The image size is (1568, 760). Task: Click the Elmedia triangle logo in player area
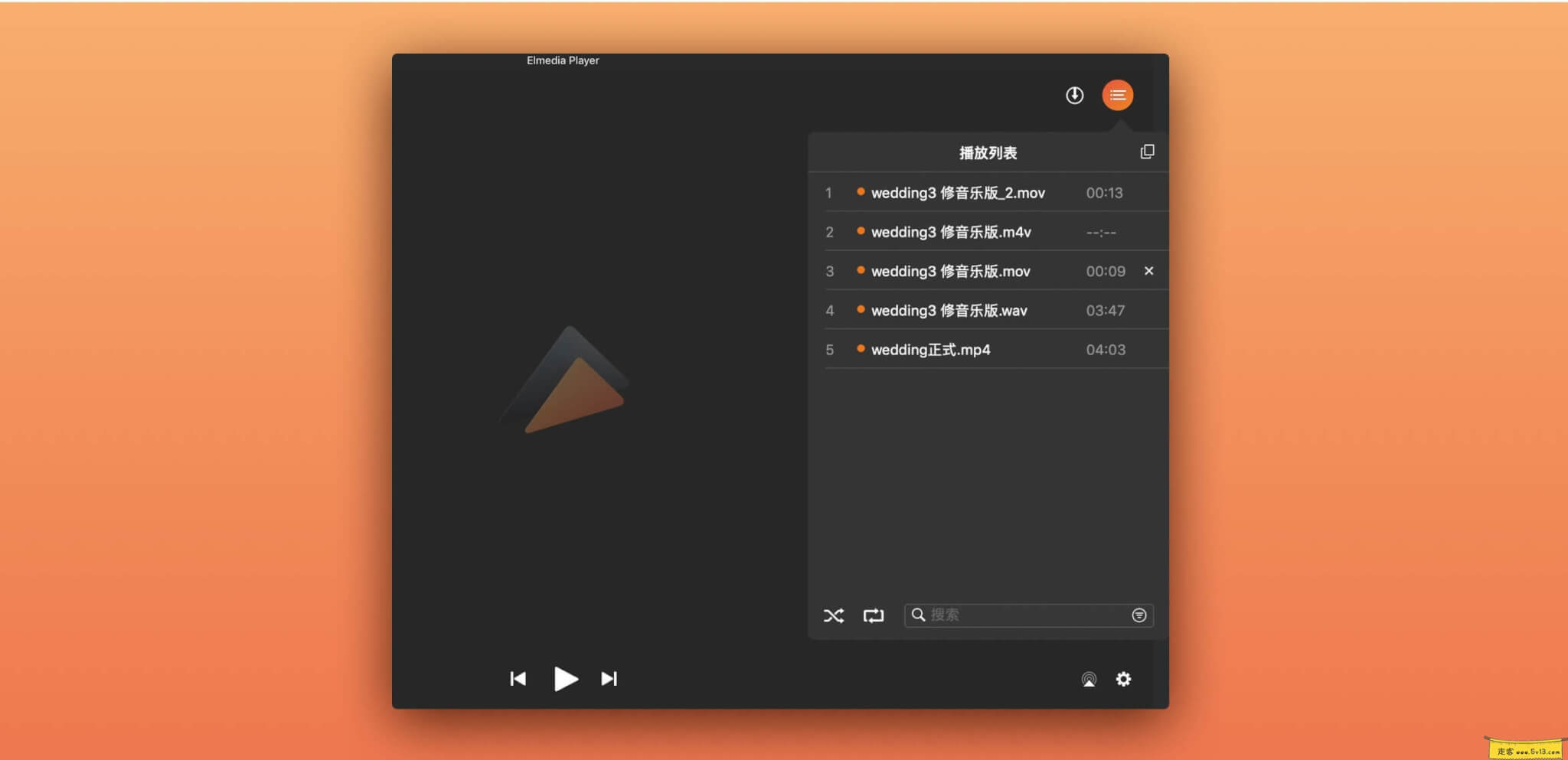point(566,383)
